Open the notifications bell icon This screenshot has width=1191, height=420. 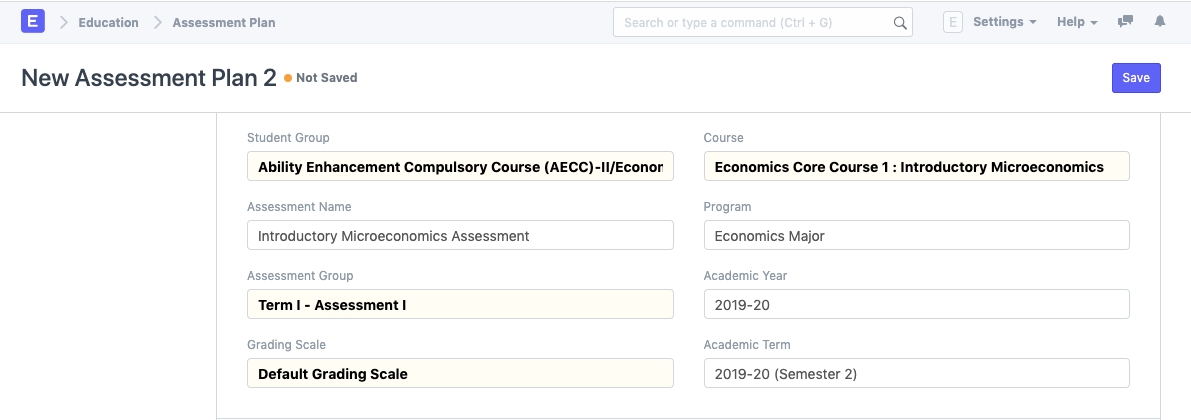[x=1160, y=22]
